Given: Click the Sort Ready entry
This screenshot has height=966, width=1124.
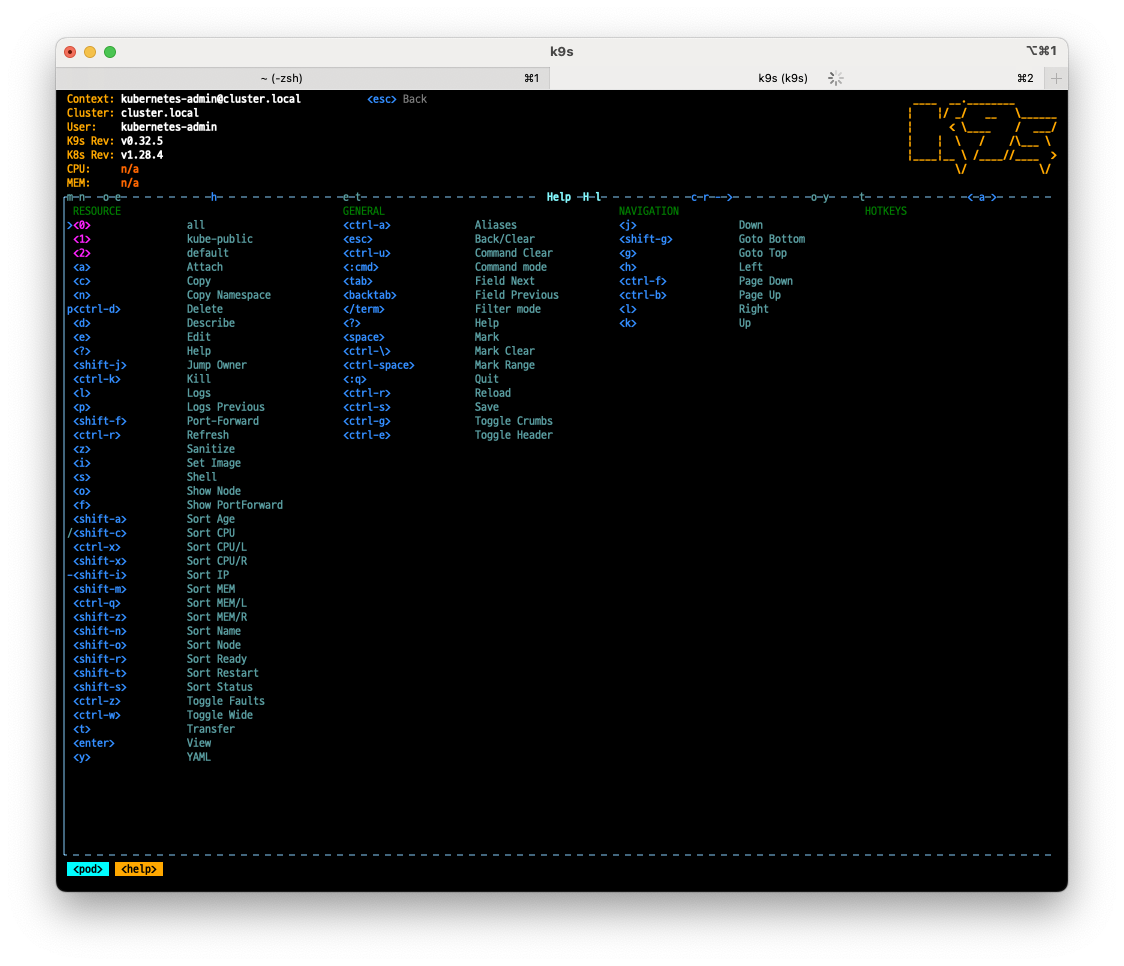Looking at the screenshot, I should (x=216, y=659).
